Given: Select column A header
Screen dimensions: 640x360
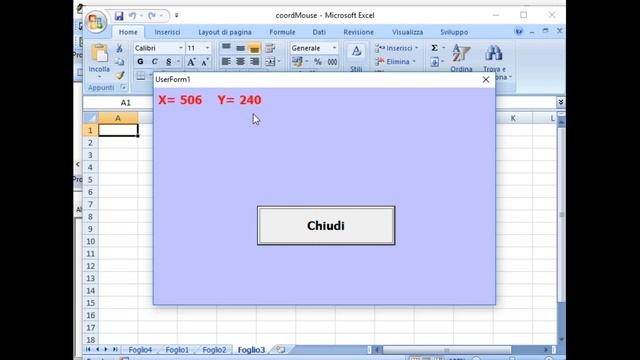Looking at the screenshot, I should tap(118, 118).
